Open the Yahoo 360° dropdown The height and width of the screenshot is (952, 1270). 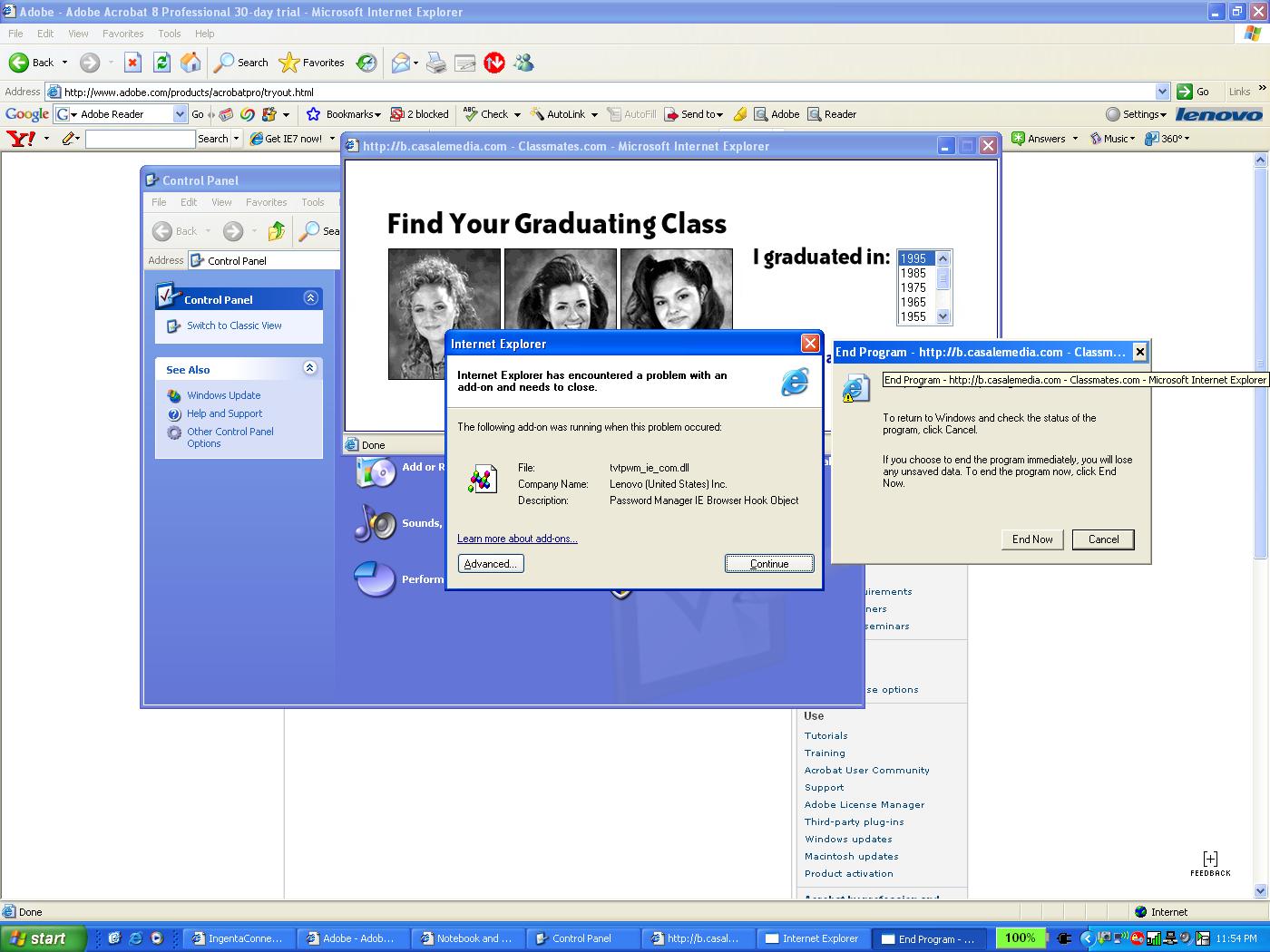1187,139
